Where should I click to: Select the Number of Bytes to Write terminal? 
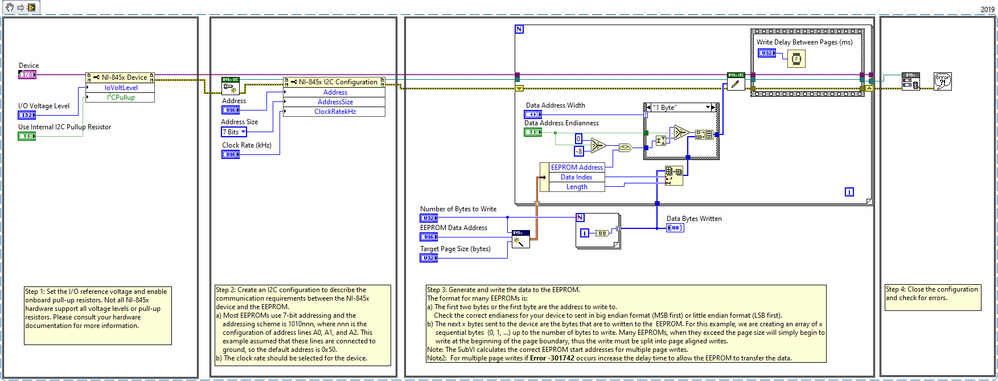428,218
